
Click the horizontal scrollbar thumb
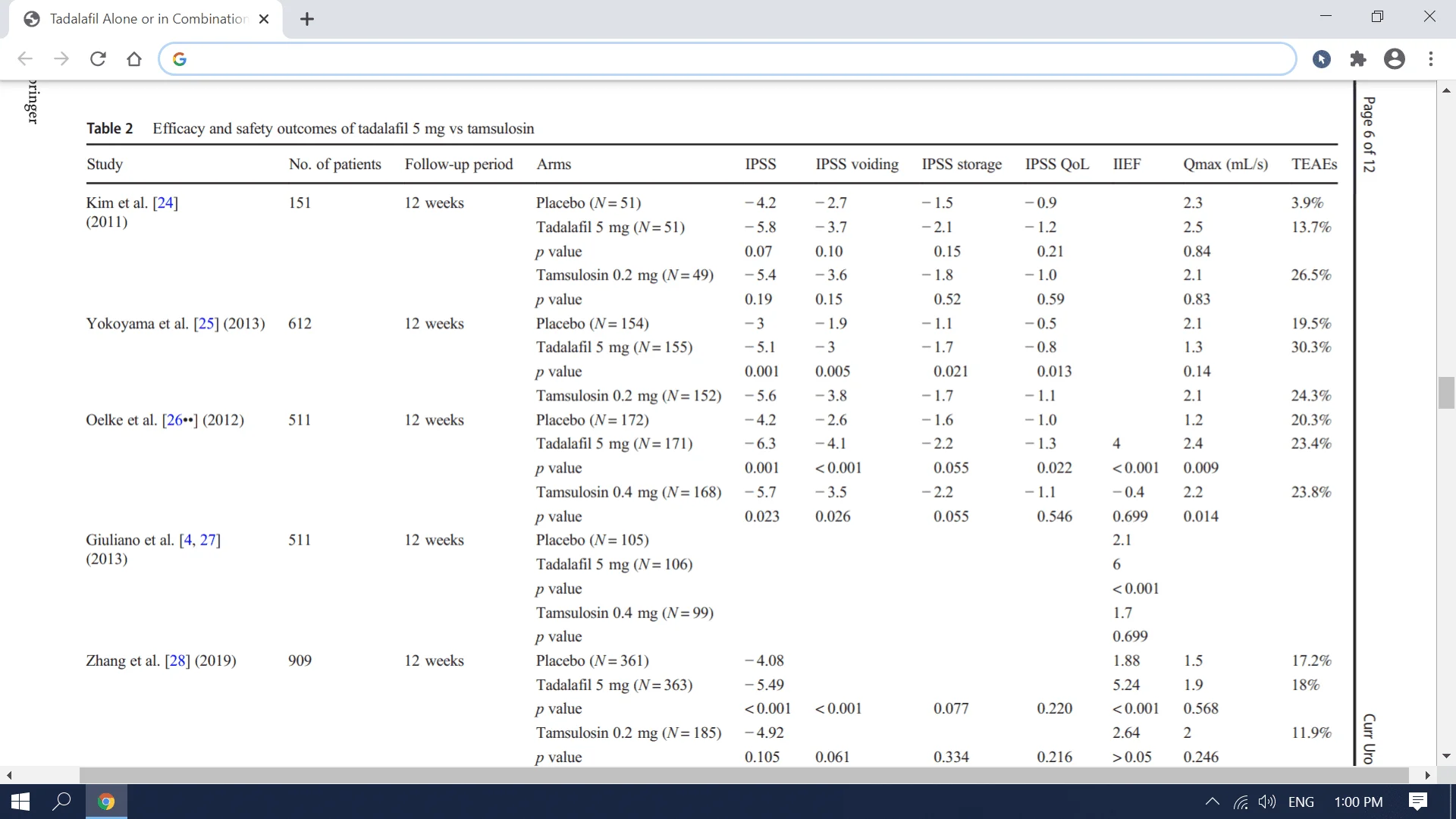[744, 775]
